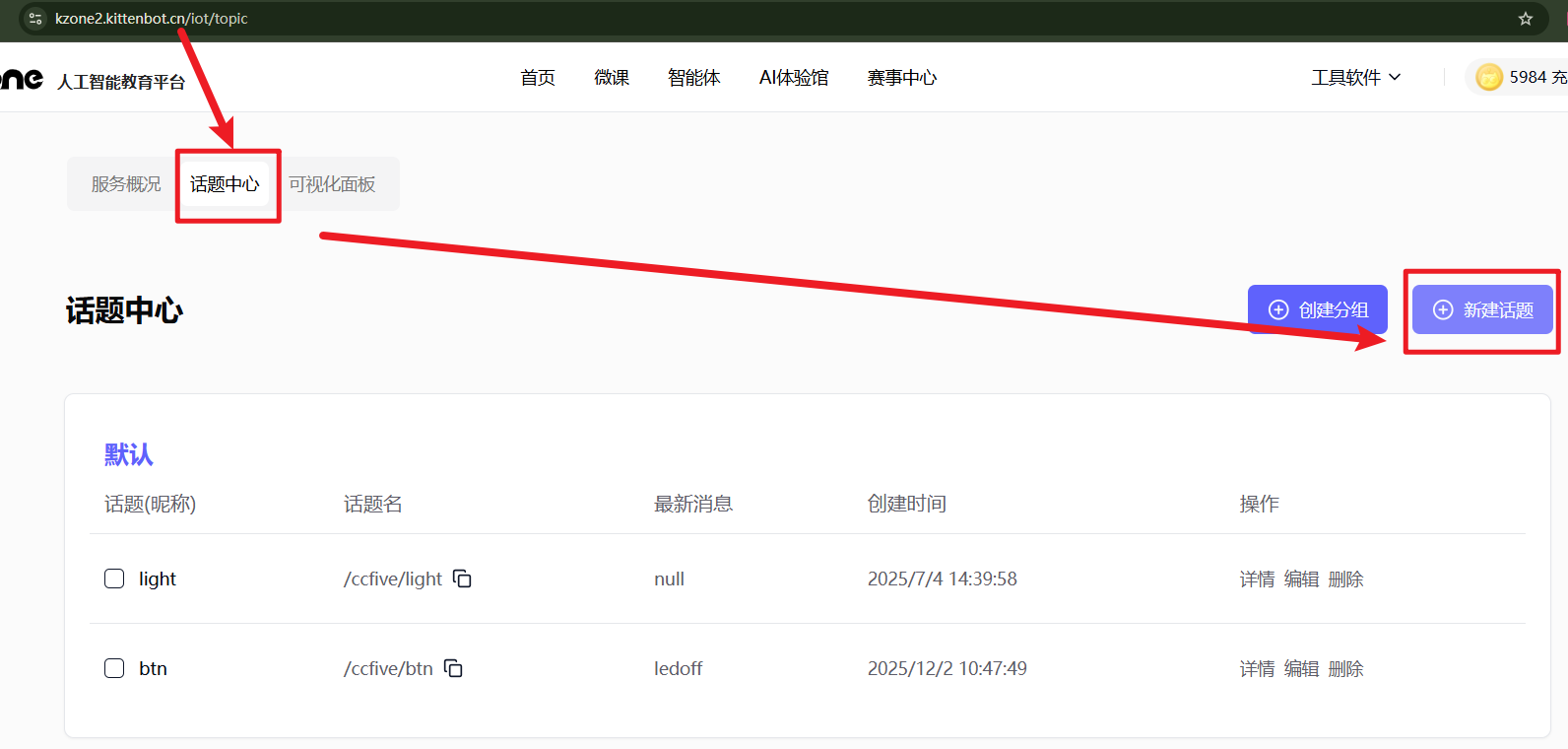Expand the 工具软件 dropdown menu
The width and height of the screenshot is (1568, 749).
pyautogui.click(x=1355, y=77)
